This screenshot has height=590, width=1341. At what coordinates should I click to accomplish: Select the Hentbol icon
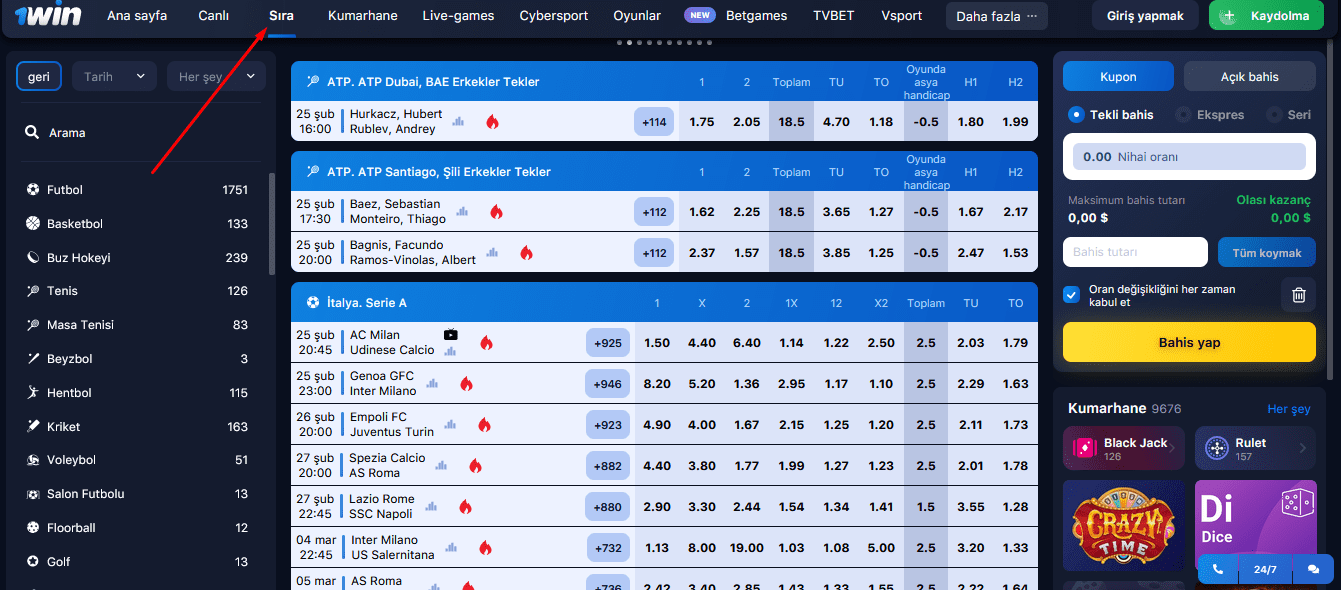pos(33,393)
